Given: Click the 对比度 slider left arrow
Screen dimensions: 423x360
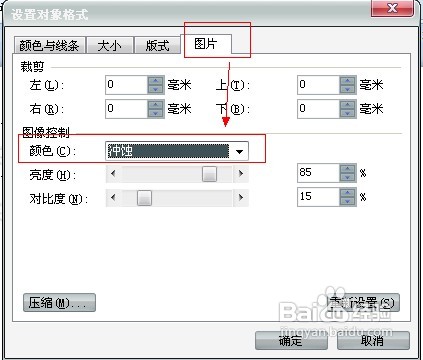Looking at the screenshot, I should pyautogui.click(x=113, y=198).
